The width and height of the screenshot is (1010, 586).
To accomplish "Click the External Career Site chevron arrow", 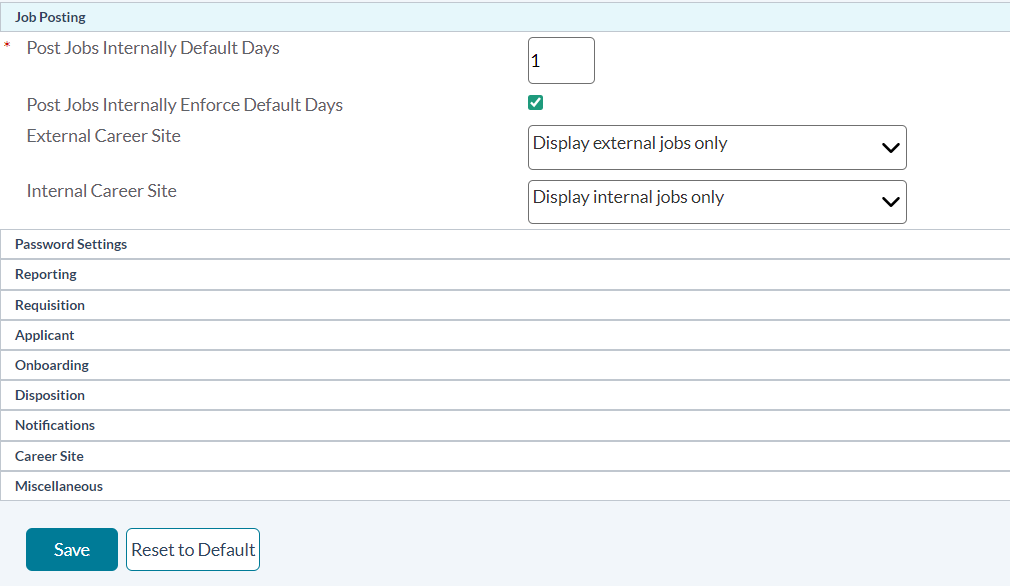I will point(890,148).
